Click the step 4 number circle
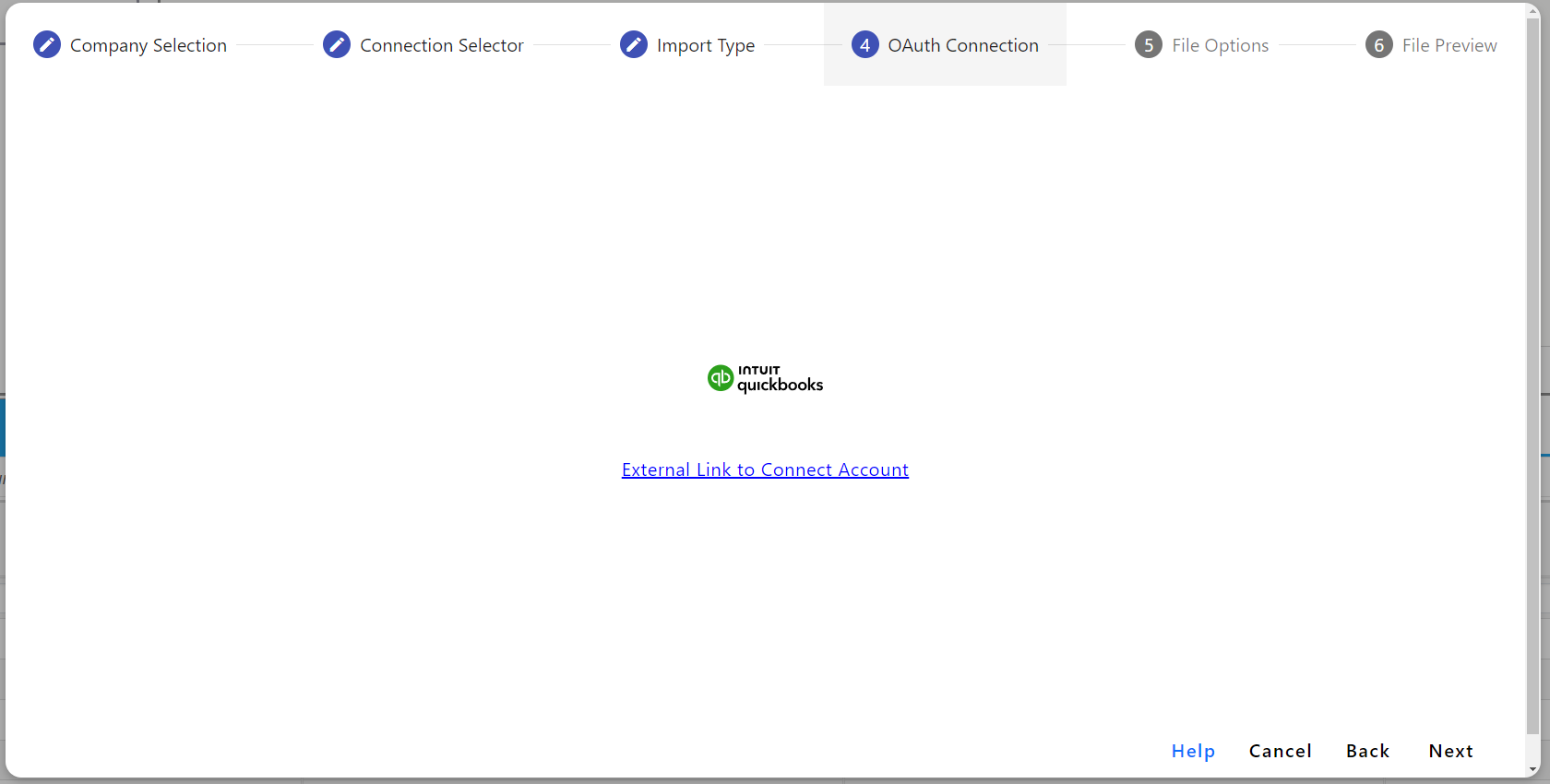Screen dimensions: 1550x784 click(x=864, y=44)
